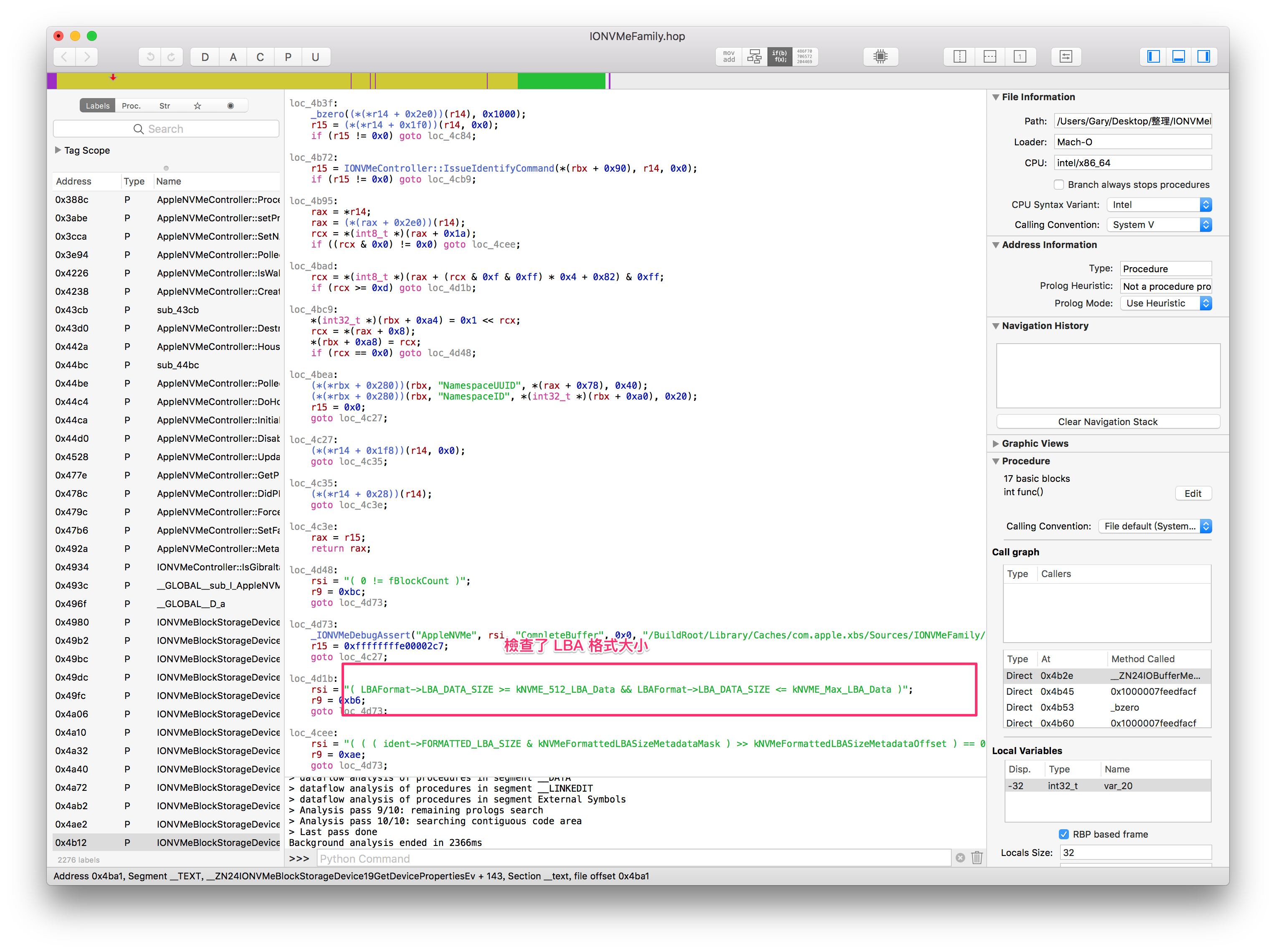
Task: Expand the Tag Scope section
Action: coord(58,150)
